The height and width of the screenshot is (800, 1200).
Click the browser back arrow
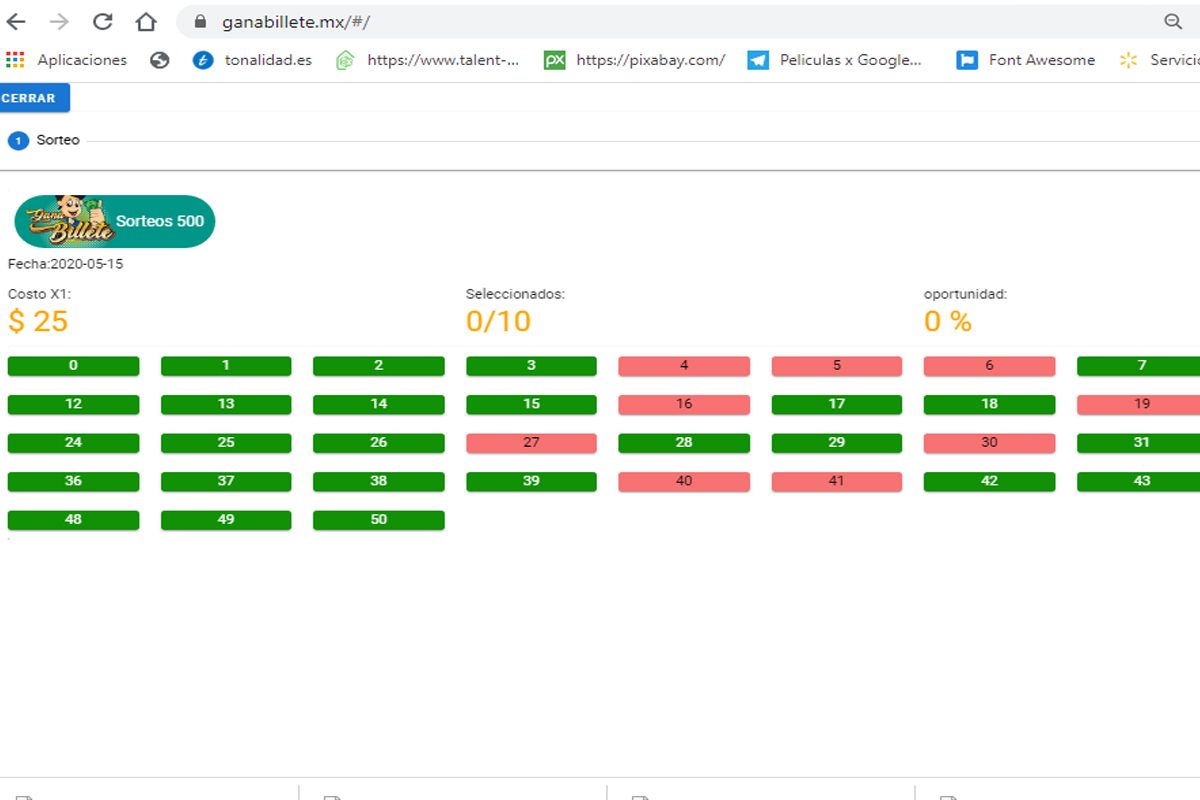[x=16, y=22]
